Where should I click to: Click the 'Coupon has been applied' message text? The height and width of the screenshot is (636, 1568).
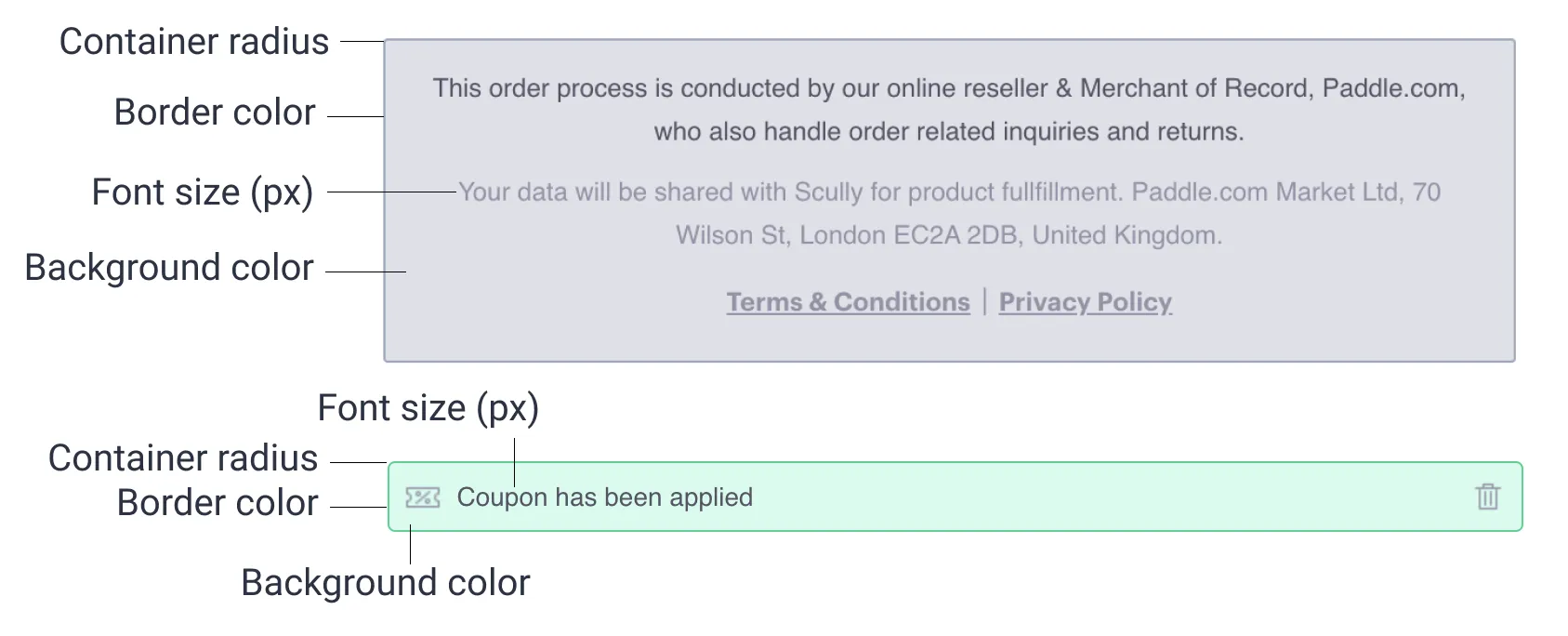(604, 497)
